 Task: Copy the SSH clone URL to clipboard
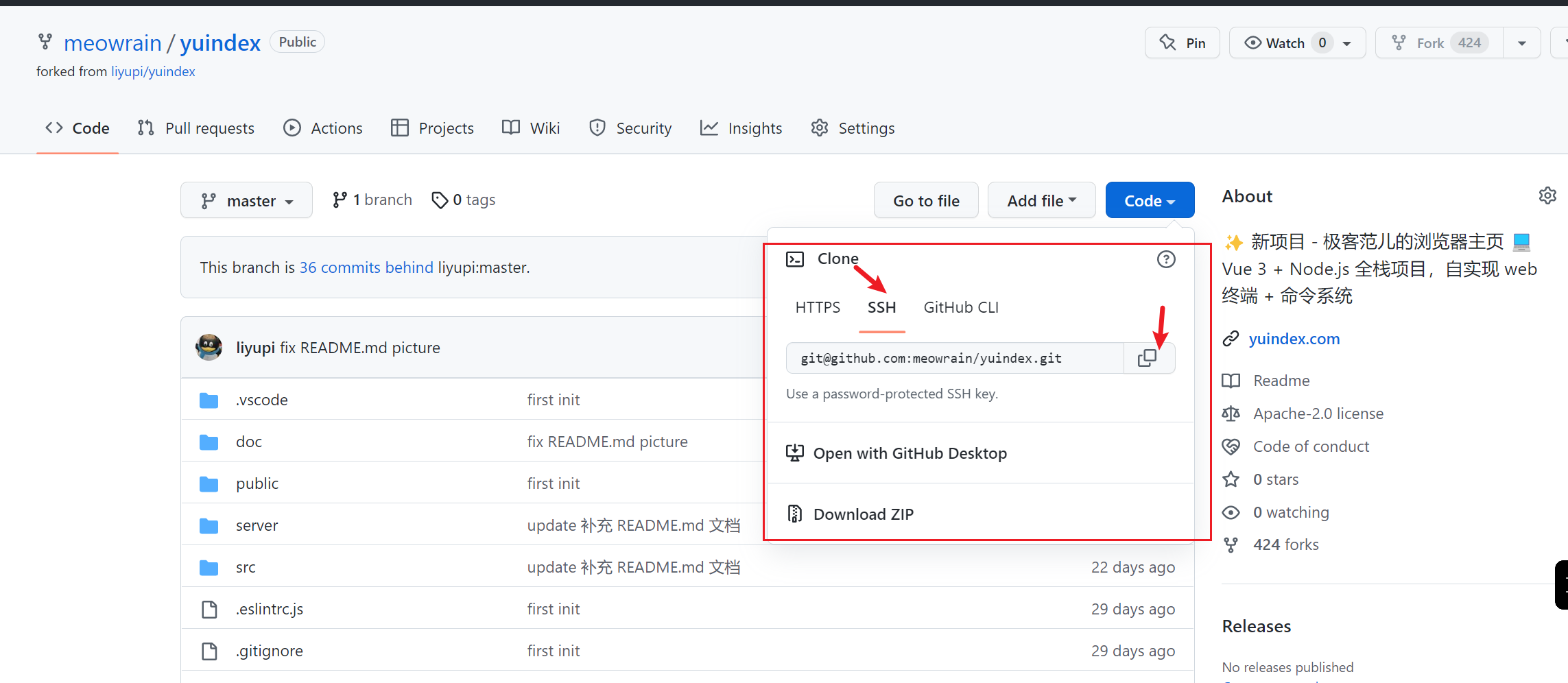tap(1148, 358)
